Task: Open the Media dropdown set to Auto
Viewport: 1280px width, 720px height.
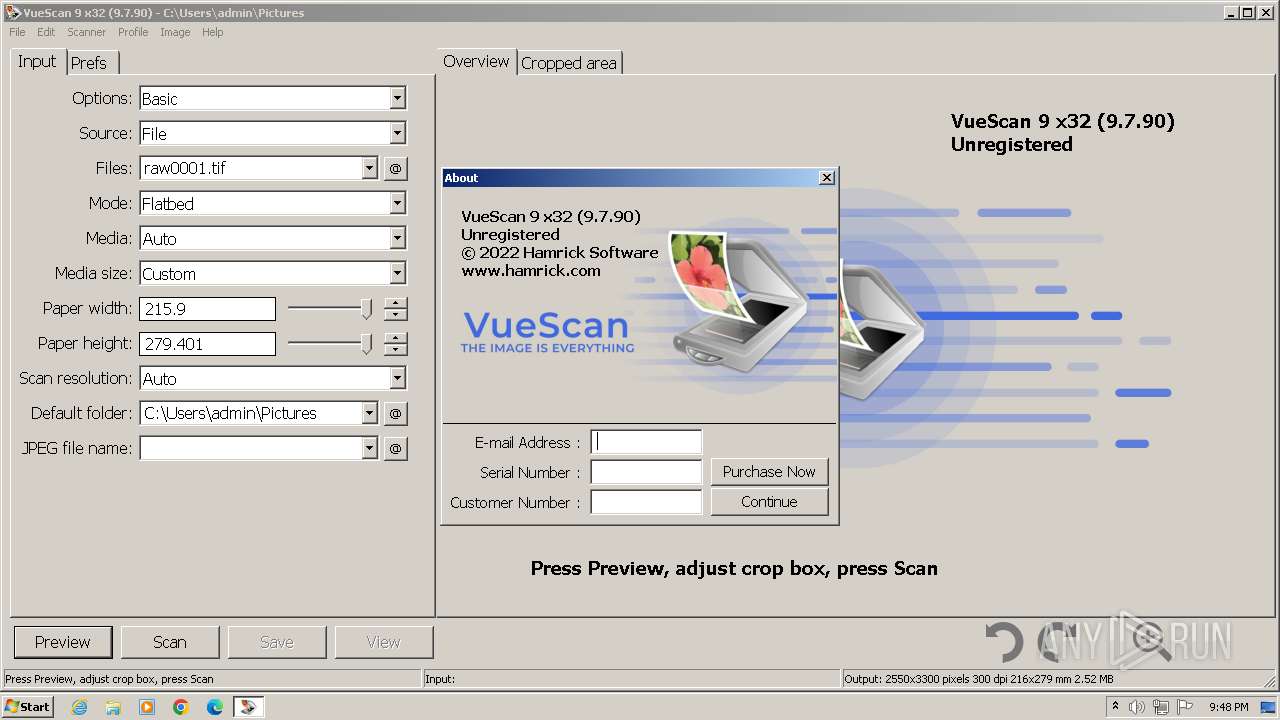Action: (x=397, y=238)
